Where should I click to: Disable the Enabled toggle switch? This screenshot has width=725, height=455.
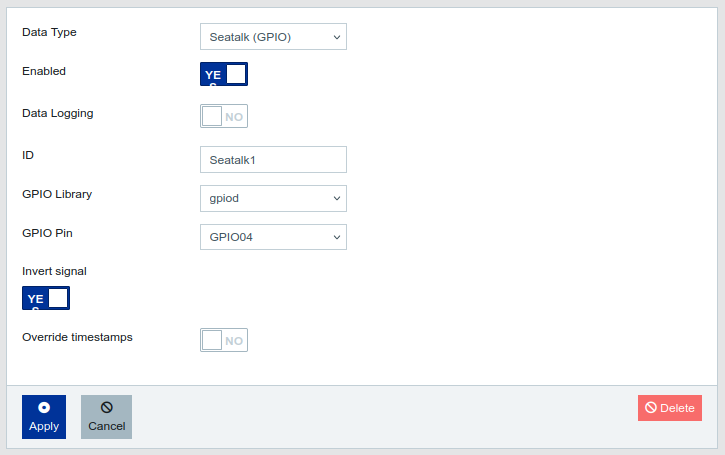point(224,74)
